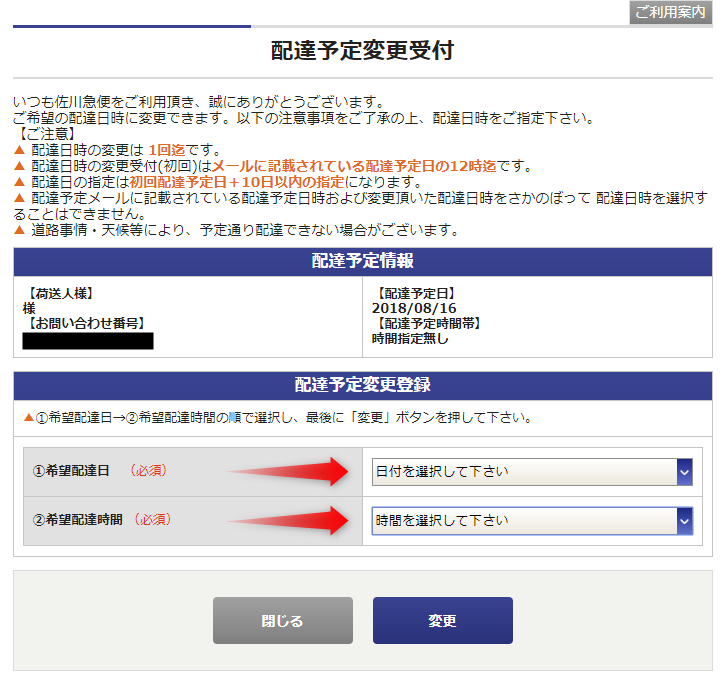
Task: Click warning triangle before ①希望配達日→② instruction
Action: pos(28,418)
